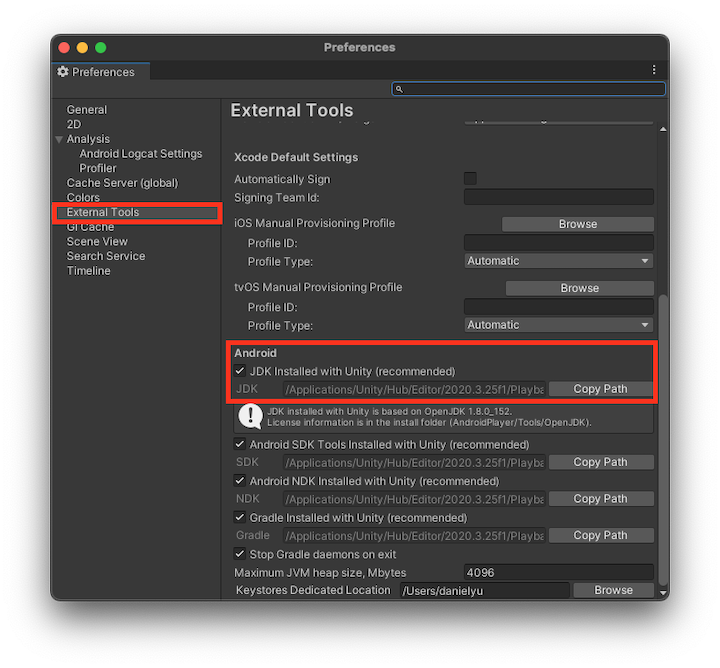Screen dimensions: 720x668
Task: Collapse the Analysis tree section
Action: click(x=59, y=140)
